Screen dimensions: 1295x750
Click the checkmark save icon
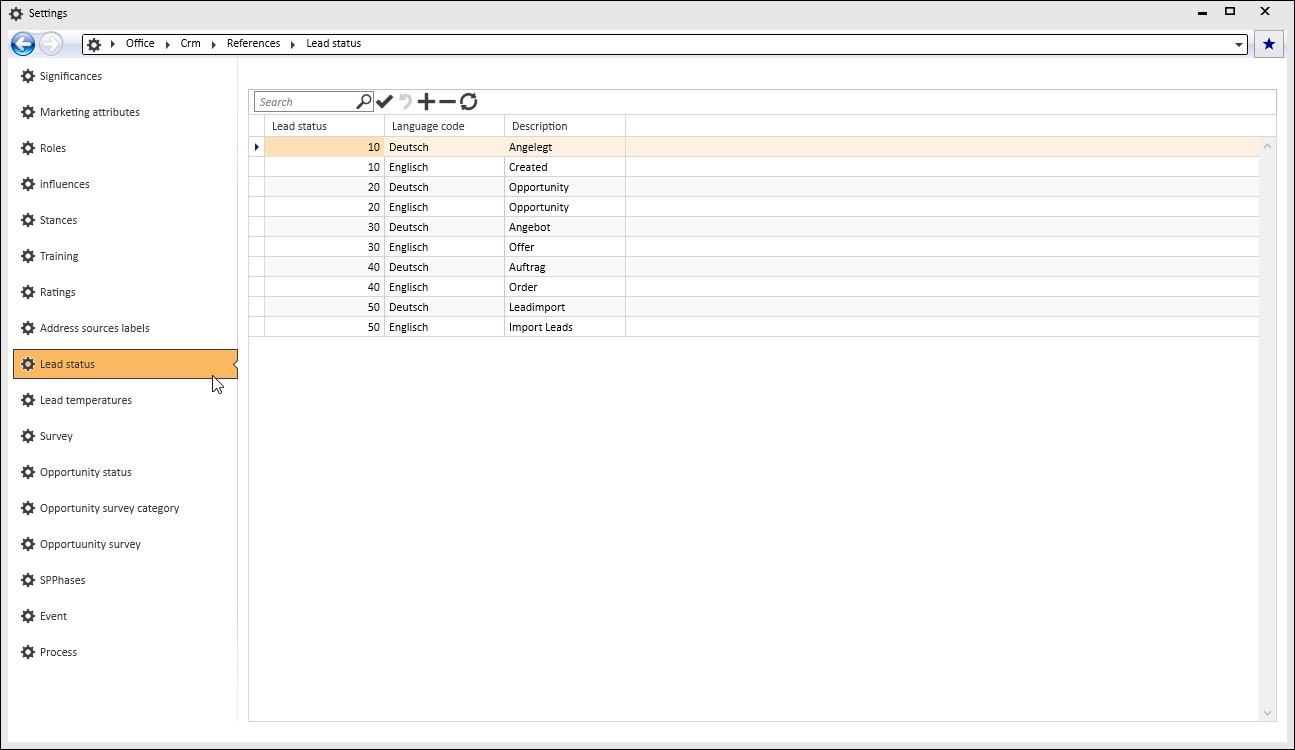(x=385, y=102)
